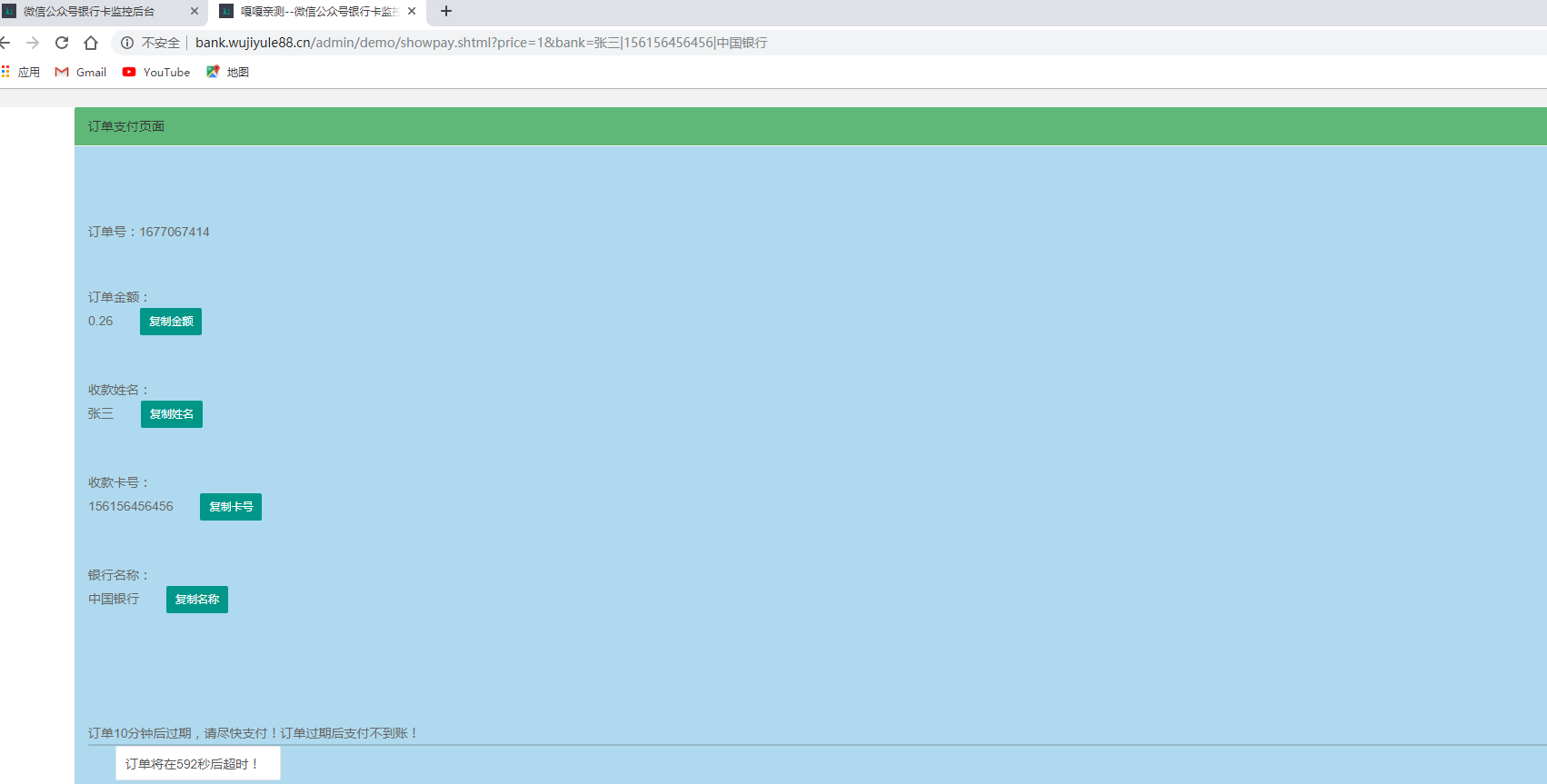The image size is (1547, 784).
Task: Copy the payee name with 复制姓名
Action: [x=172, y=414]
